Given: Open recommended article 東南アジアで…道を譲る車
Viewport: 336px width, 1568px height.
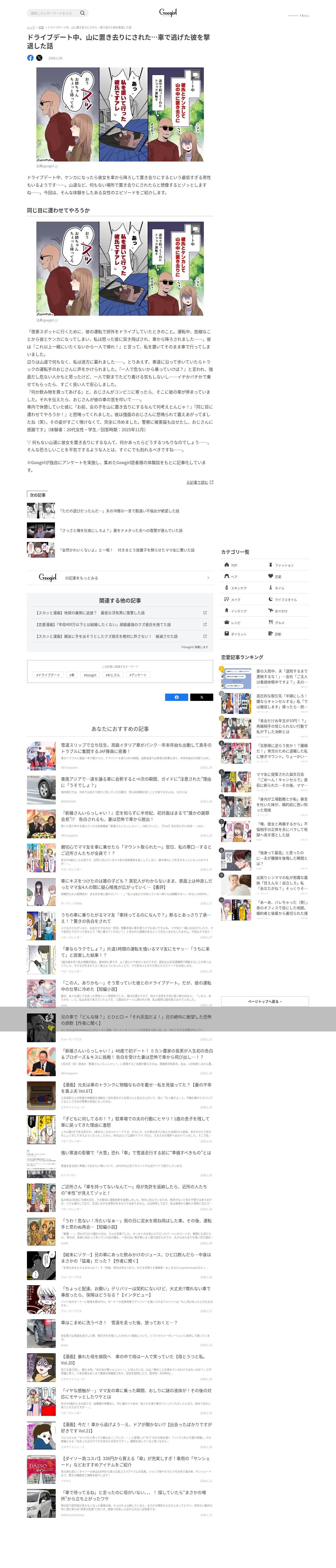Looking at the screenshot, I should [x=120, y=790].
